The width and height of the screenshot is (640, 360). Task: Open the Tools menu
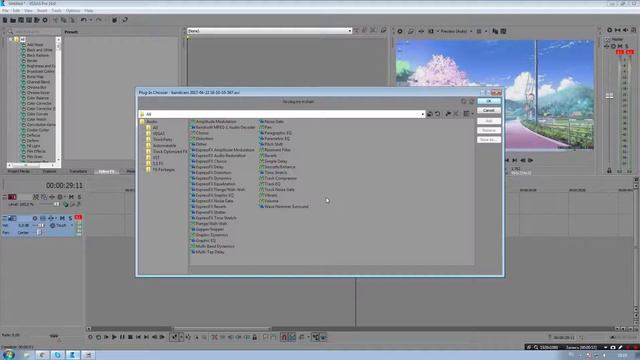pyautogui.click(x=56, y=11)
